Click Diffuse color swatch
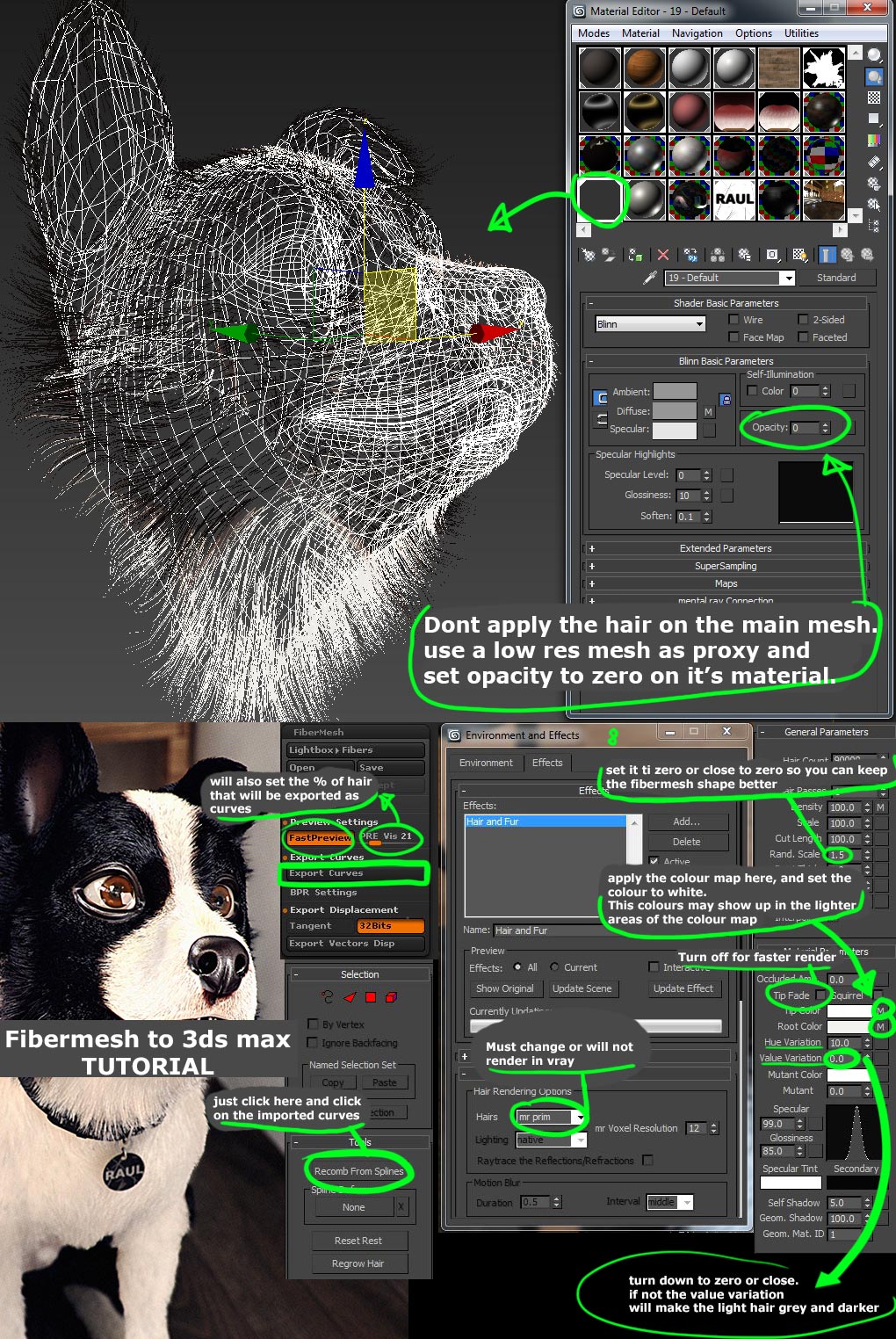This screenshot has width=896, height=1339. 675,410
